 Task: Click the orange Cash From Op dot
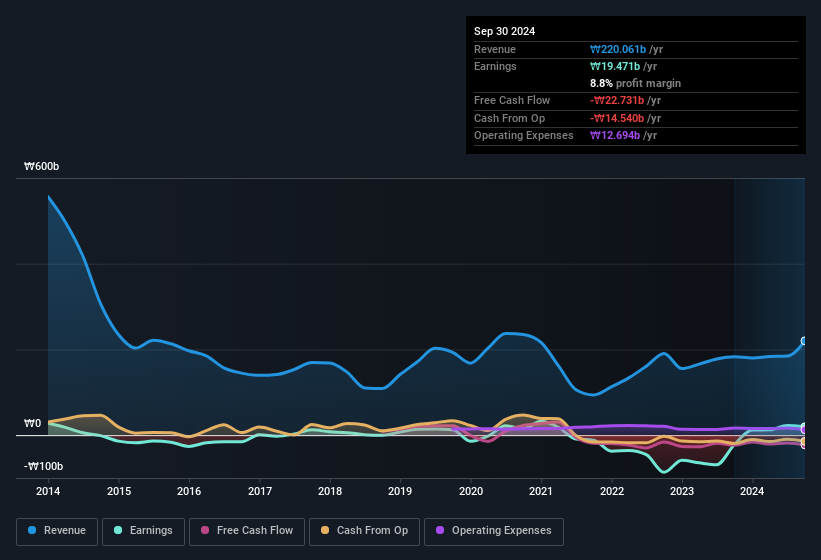(326, 530)
